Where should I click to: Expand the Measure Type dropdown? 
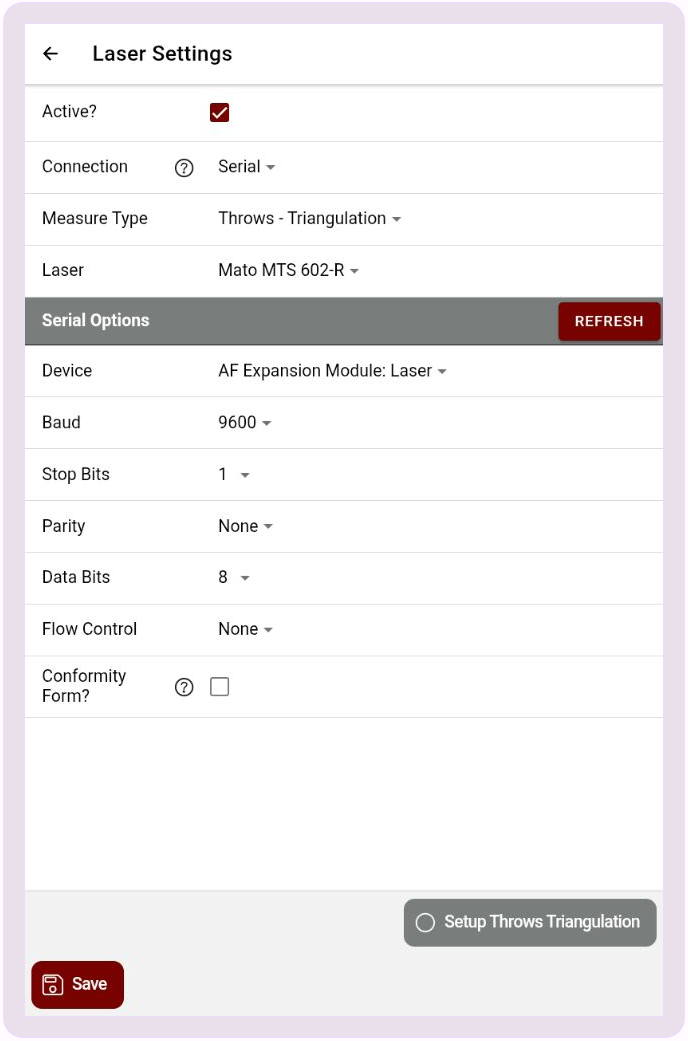point(309,219)
